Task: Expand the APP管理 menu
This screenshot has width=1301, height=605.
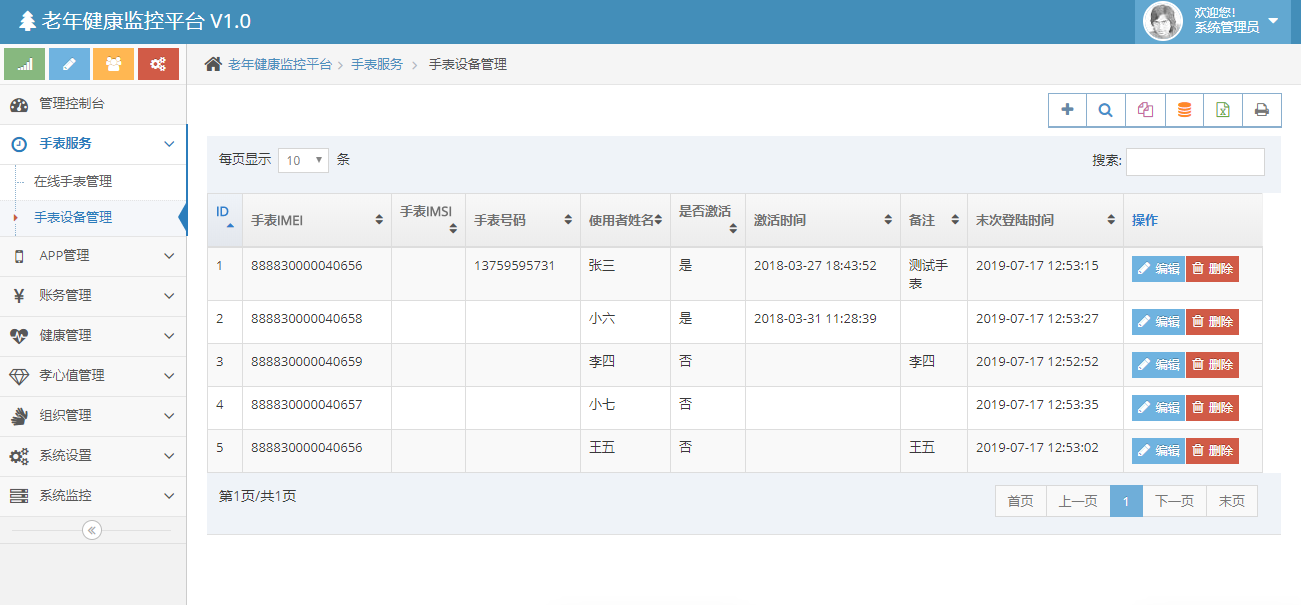Action: point(93,256)
